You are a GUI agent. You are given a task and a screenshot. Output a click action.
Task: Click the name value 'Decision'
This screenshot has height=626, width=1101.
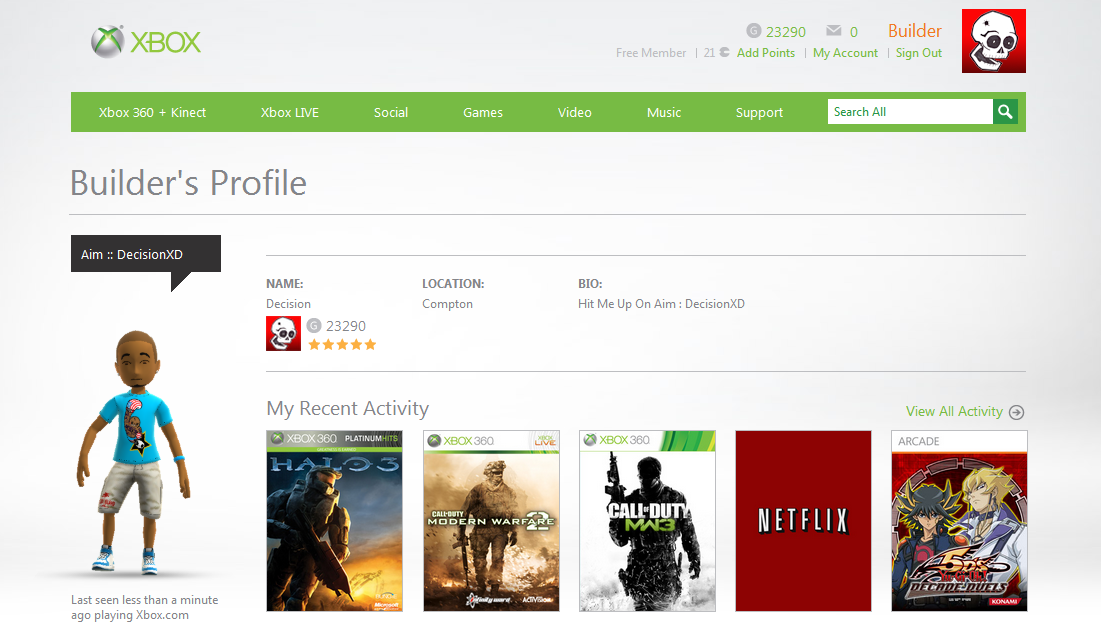[x=288, y=304]
